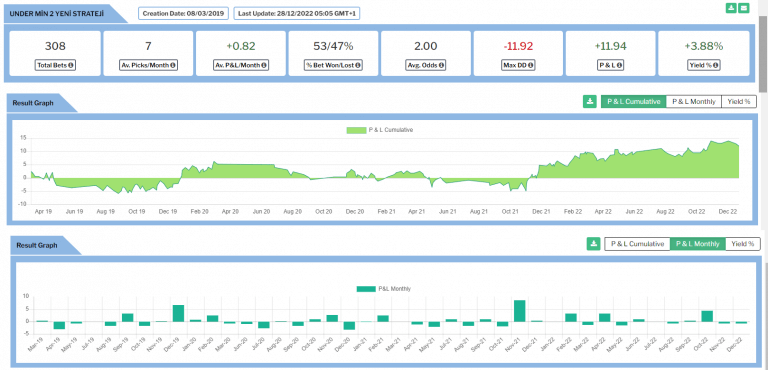The height and width of the screenshot is (370, 768).
Task: Download the cumulative Result Graph
Action: (589, 101)
